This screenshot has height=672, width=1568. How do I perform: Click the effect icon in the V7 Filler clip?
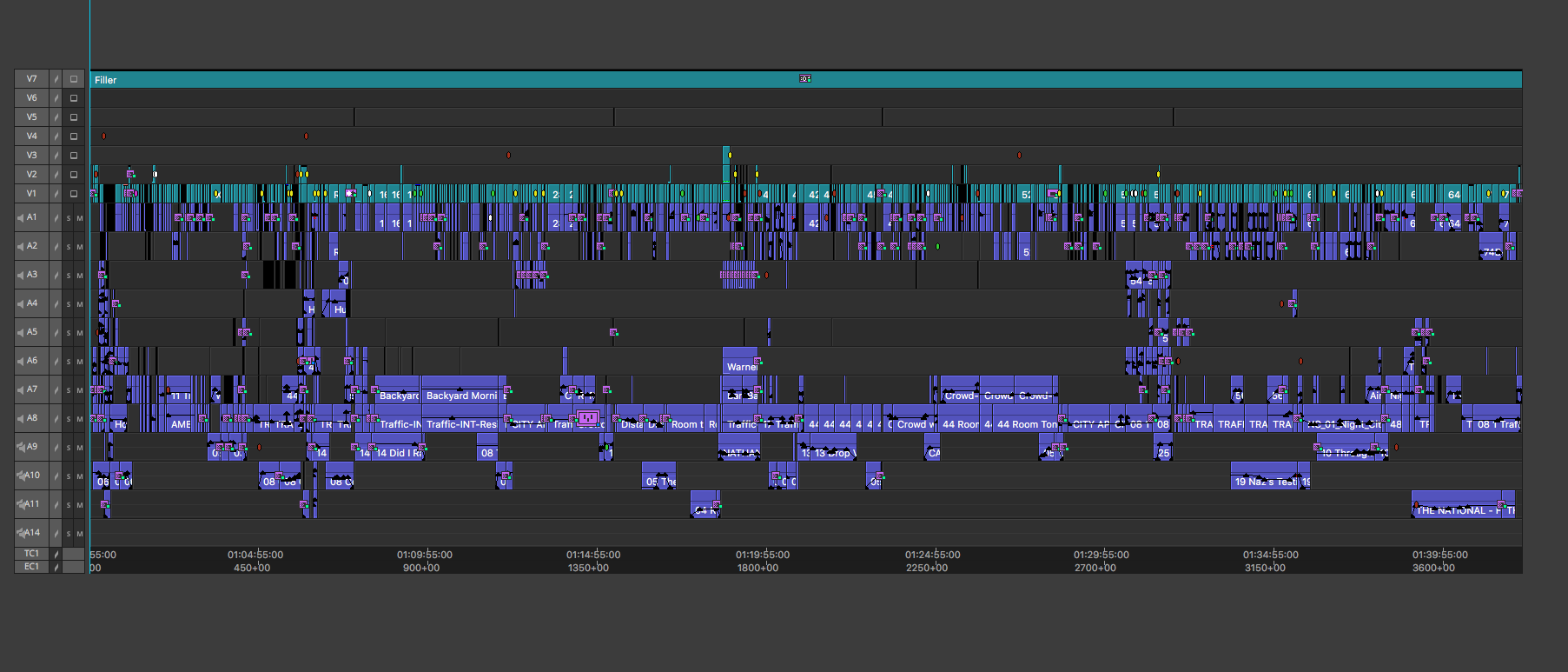point(805,79)
